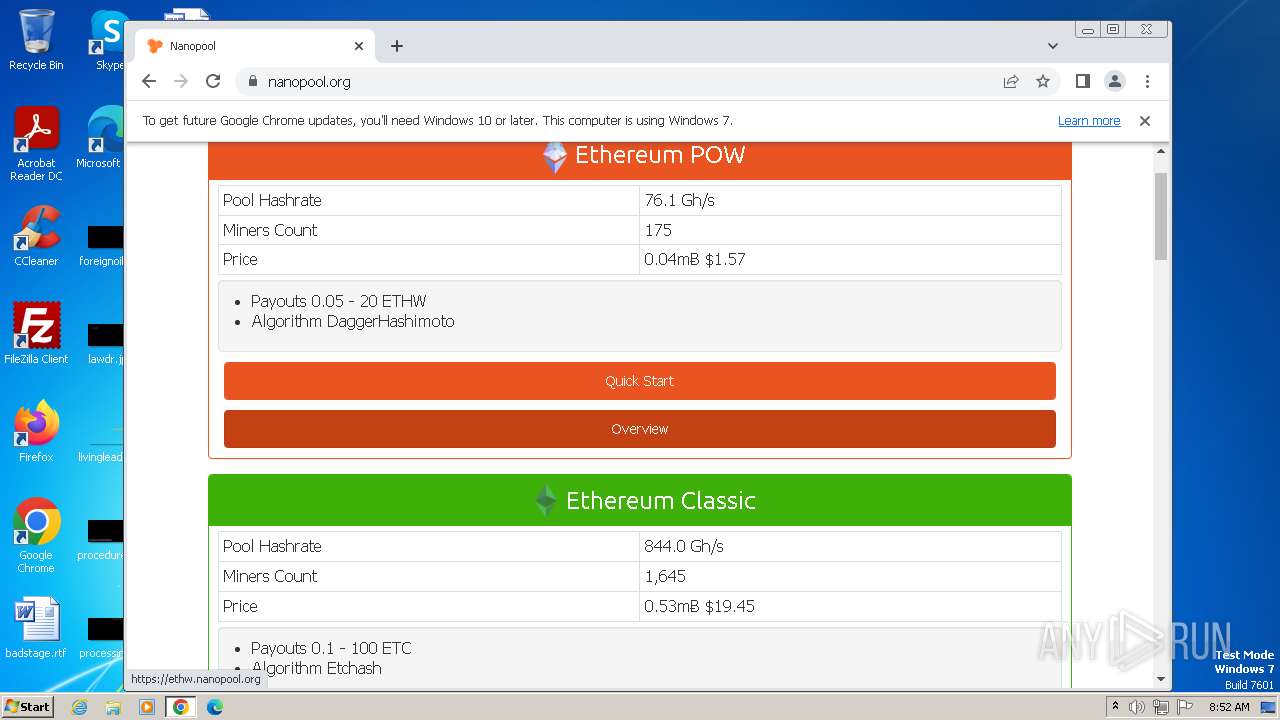Open the Chrome profile avatar
This screenshot has width=1280, height=720.
[x=1115, y=81]
